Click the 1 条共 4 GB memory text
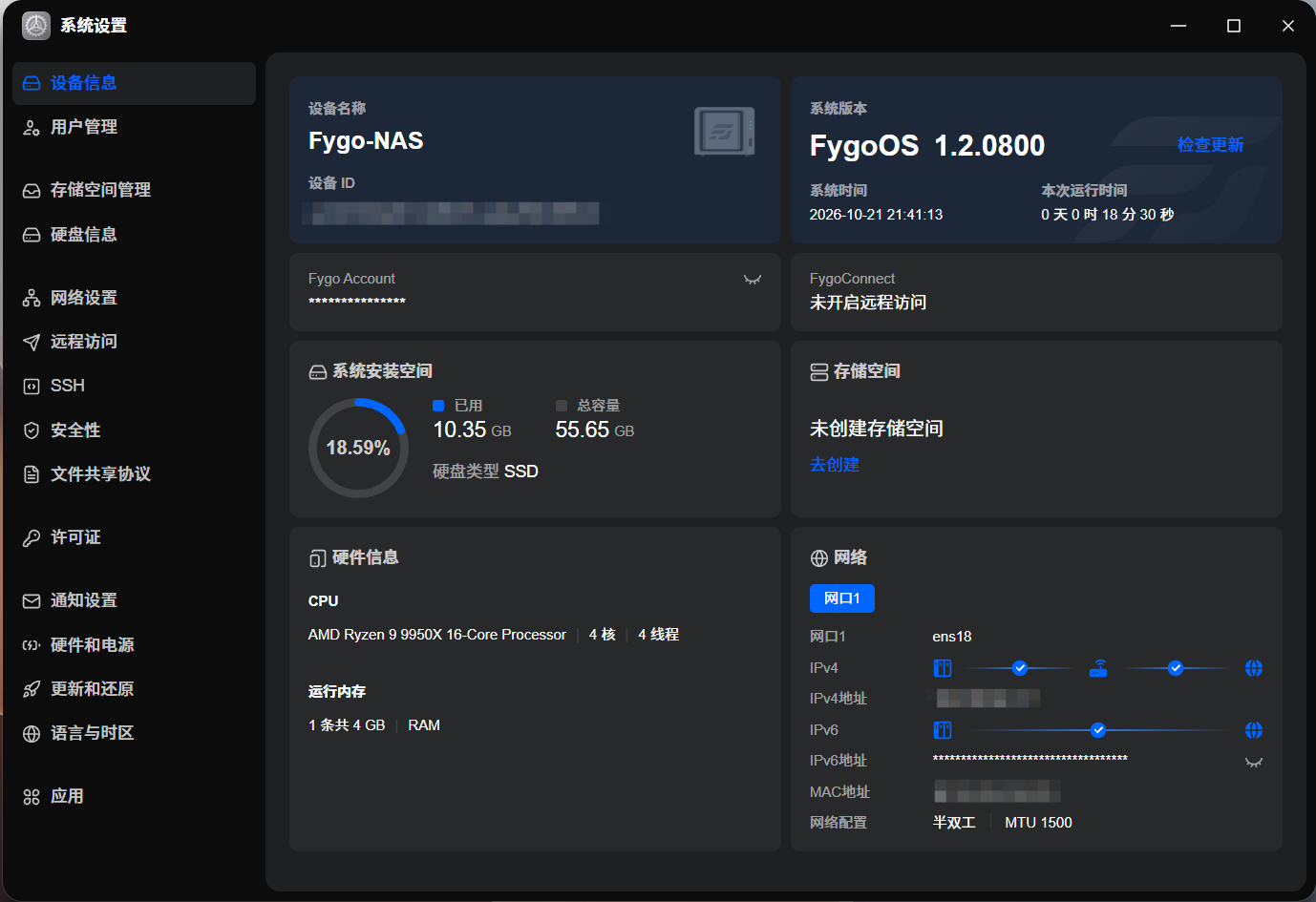The width and height of the screenshot is (1316, 902). 347,725
